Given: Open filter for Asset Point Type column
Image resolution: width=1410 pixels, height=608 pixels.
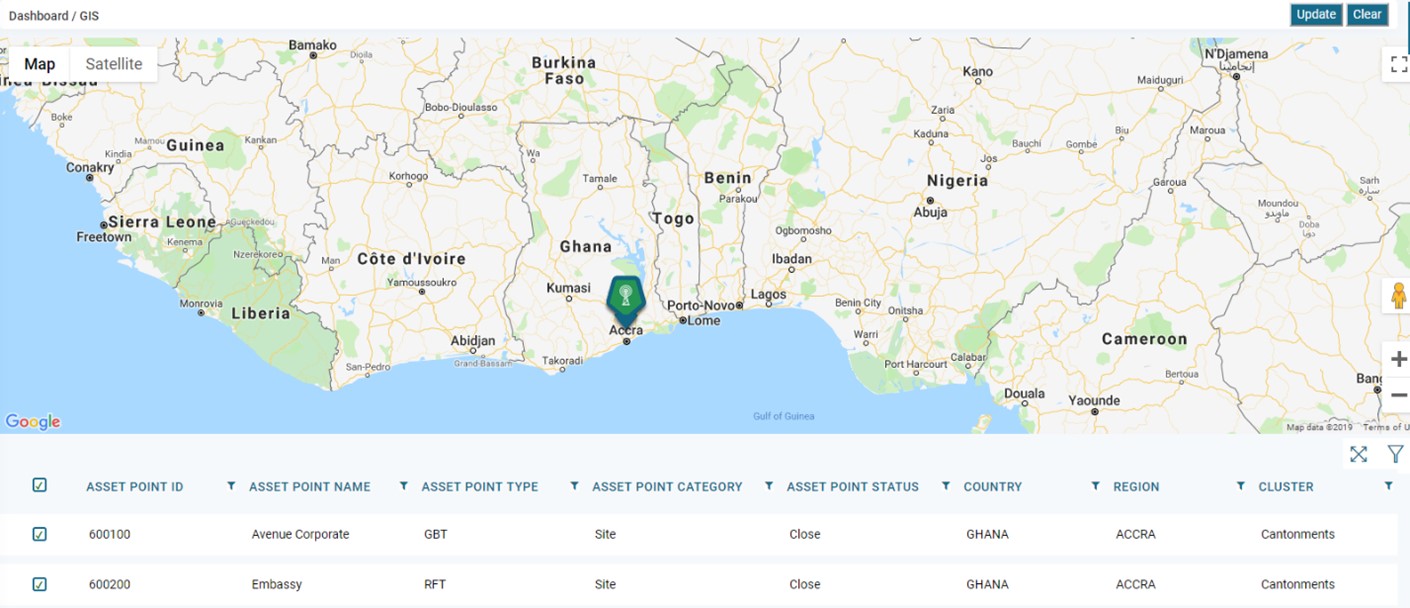Looking at the screenshot, I should pyautogui.click(x=574, y=486).
